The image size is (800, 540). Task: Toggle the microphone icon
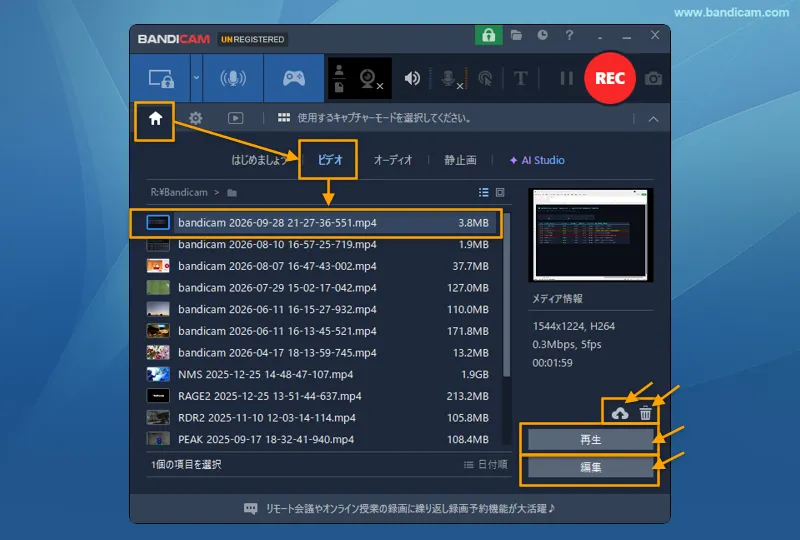(450, 79)
